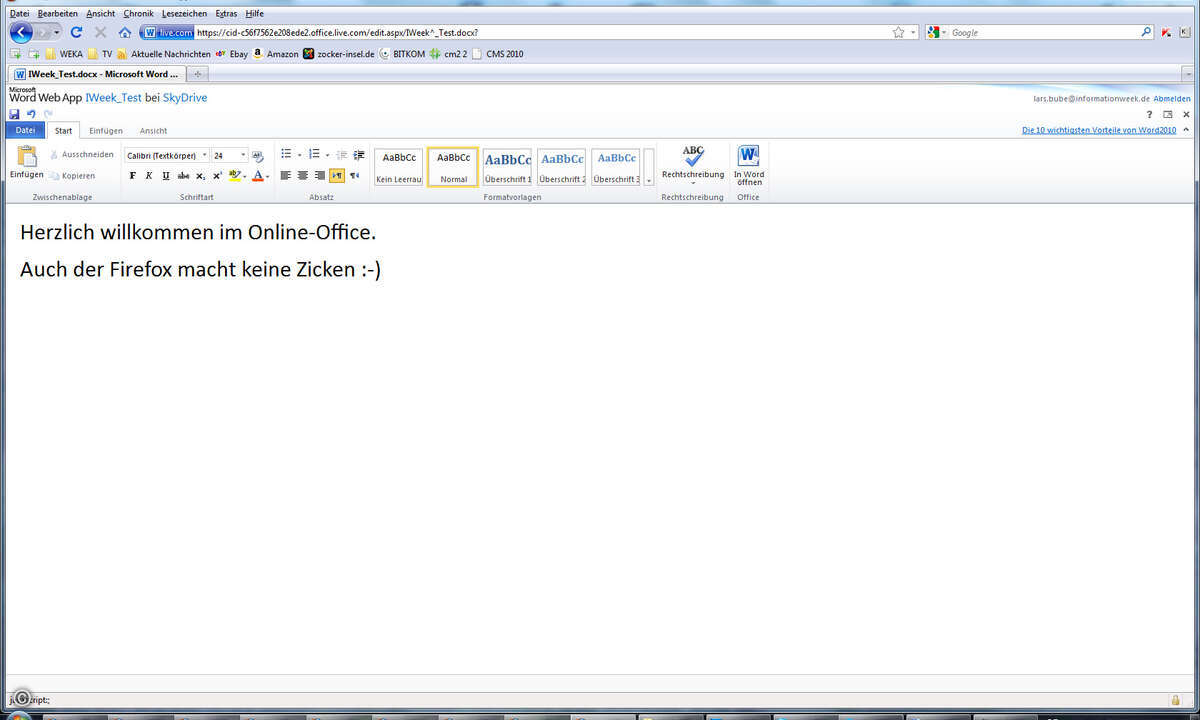Expand numbered list style arrow
1200x720 pixels.
327,155
